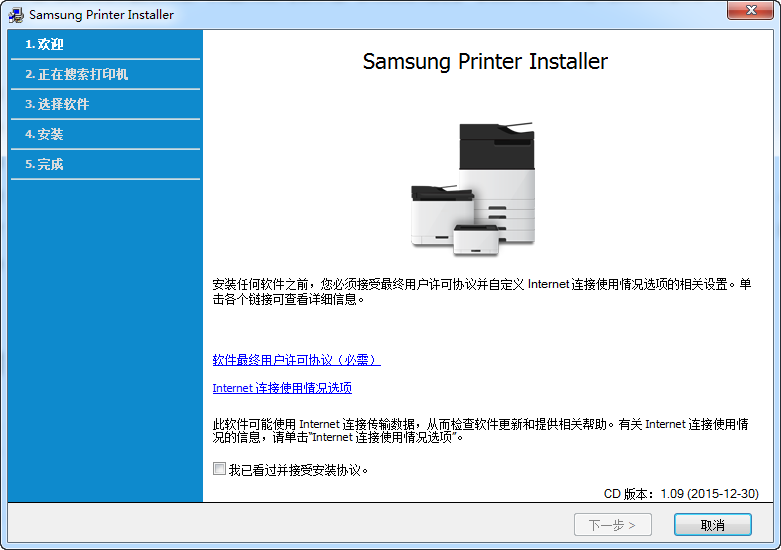Select step 1. 欢迎 in sidebar

tap(105, 44)
